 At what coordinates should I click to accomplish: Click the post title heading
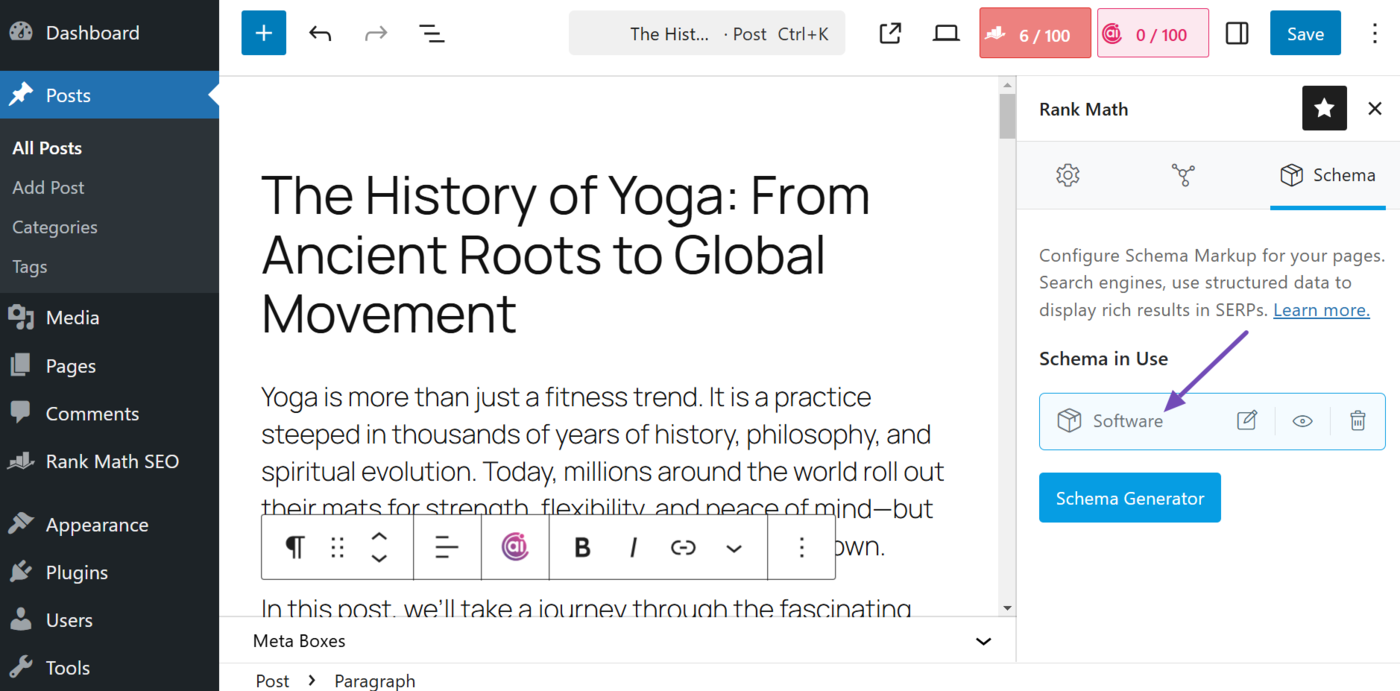[566, 254]
